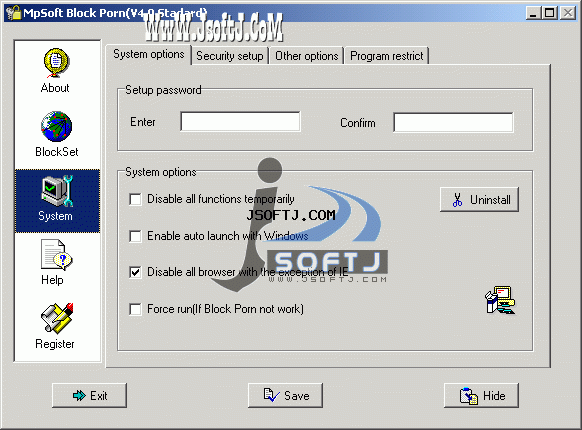582x430 pixels.
Task: Toggle Disable all functions temporarily
Action: (135, 199)
